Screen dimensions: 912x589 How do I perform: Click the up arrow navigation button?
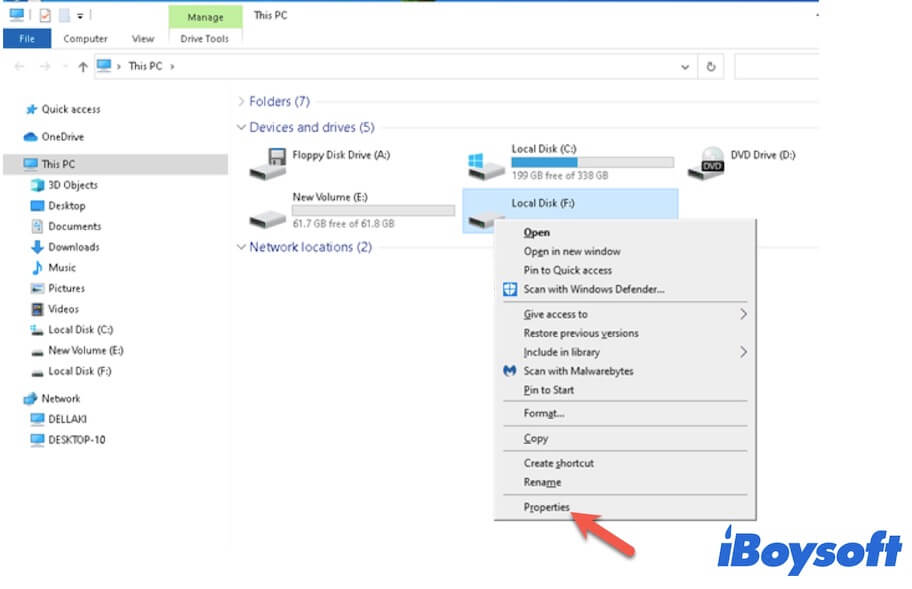[82, 66]
